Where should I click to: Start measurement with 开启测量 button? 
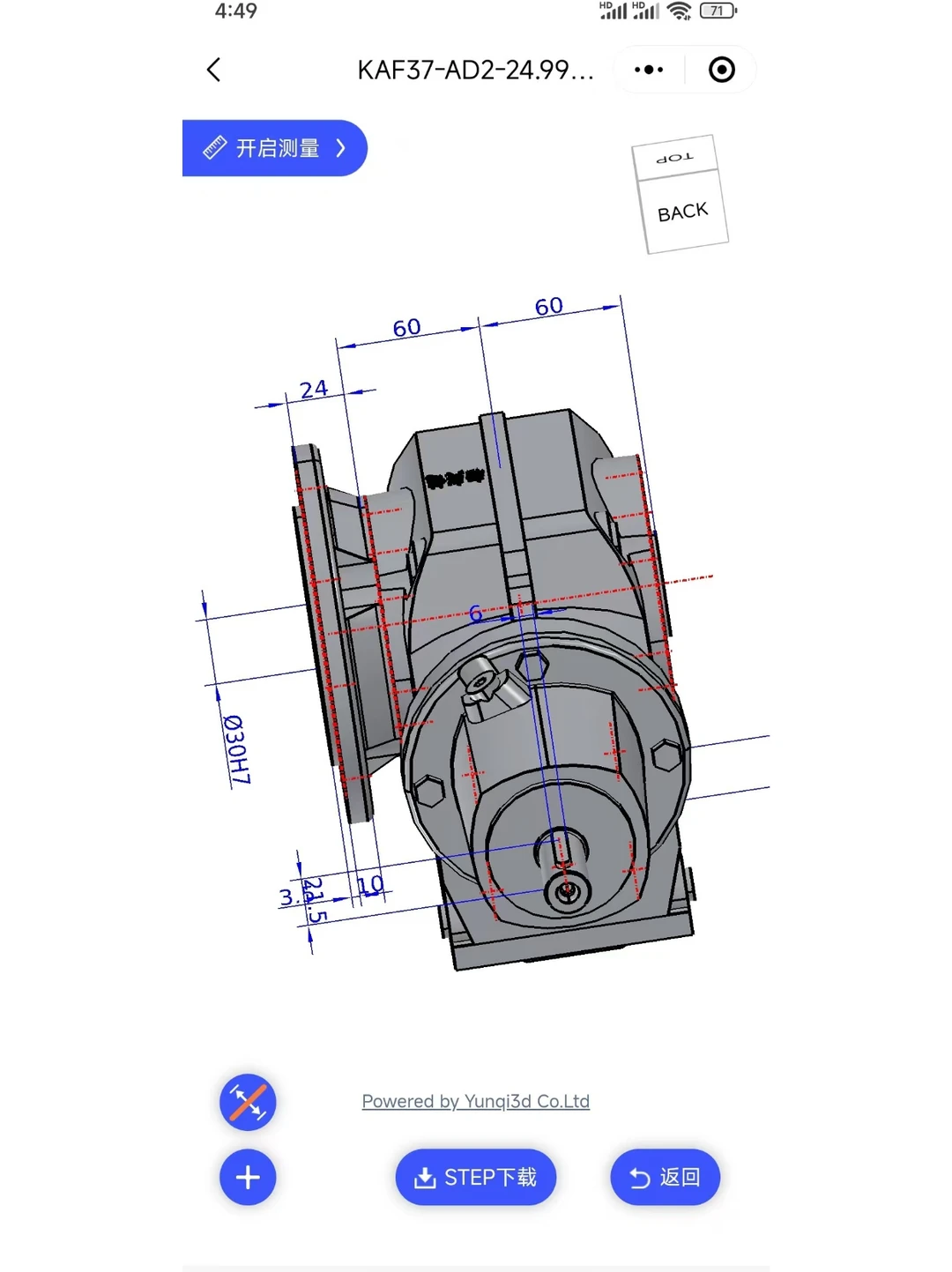click(274, 148)
